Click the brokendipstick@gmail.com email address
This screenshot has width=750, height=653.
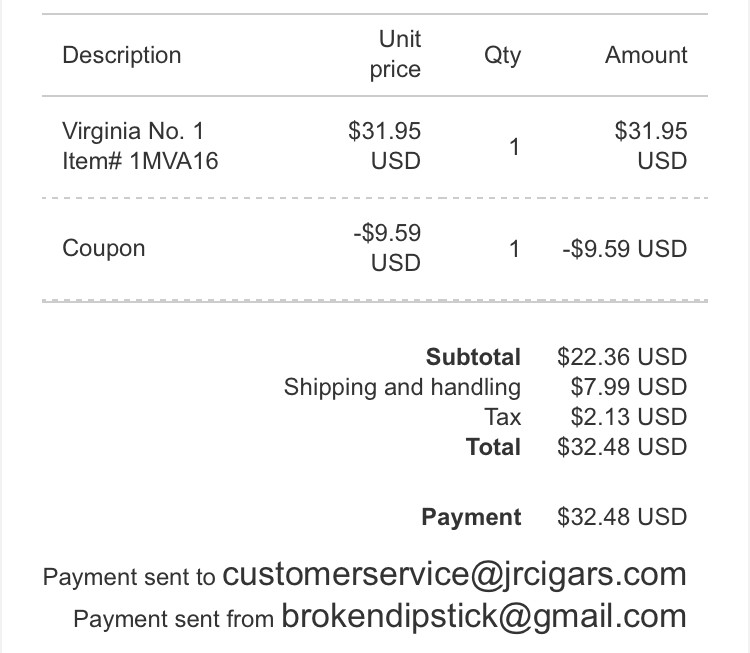click(x=484, y=616)
